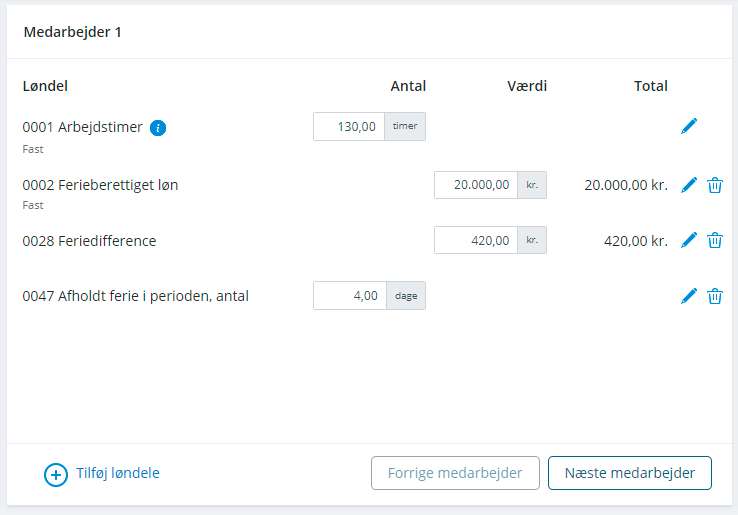This screenshot has height=515, width=738.
Task: Continue to Næste medarbejder
Action: click(630, 473)
